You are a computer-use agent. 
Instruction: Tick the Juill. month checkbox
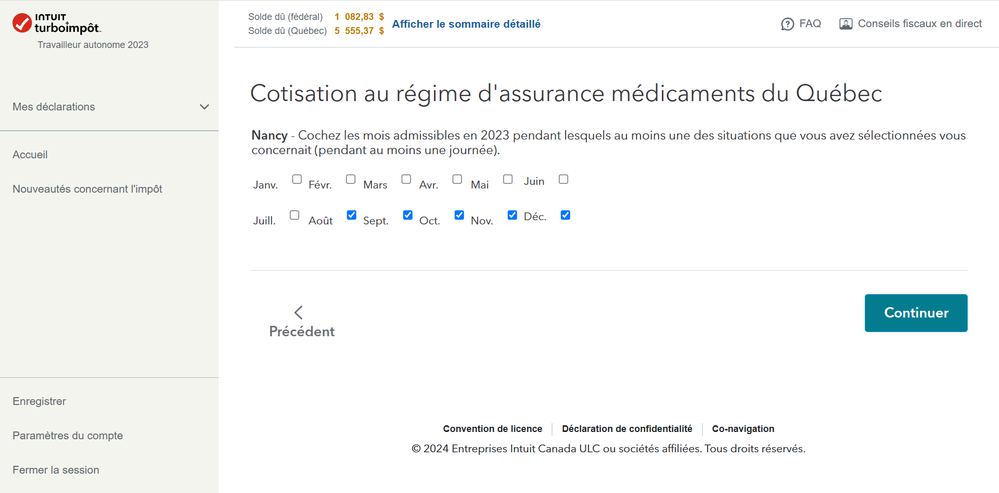click(294, 215)
